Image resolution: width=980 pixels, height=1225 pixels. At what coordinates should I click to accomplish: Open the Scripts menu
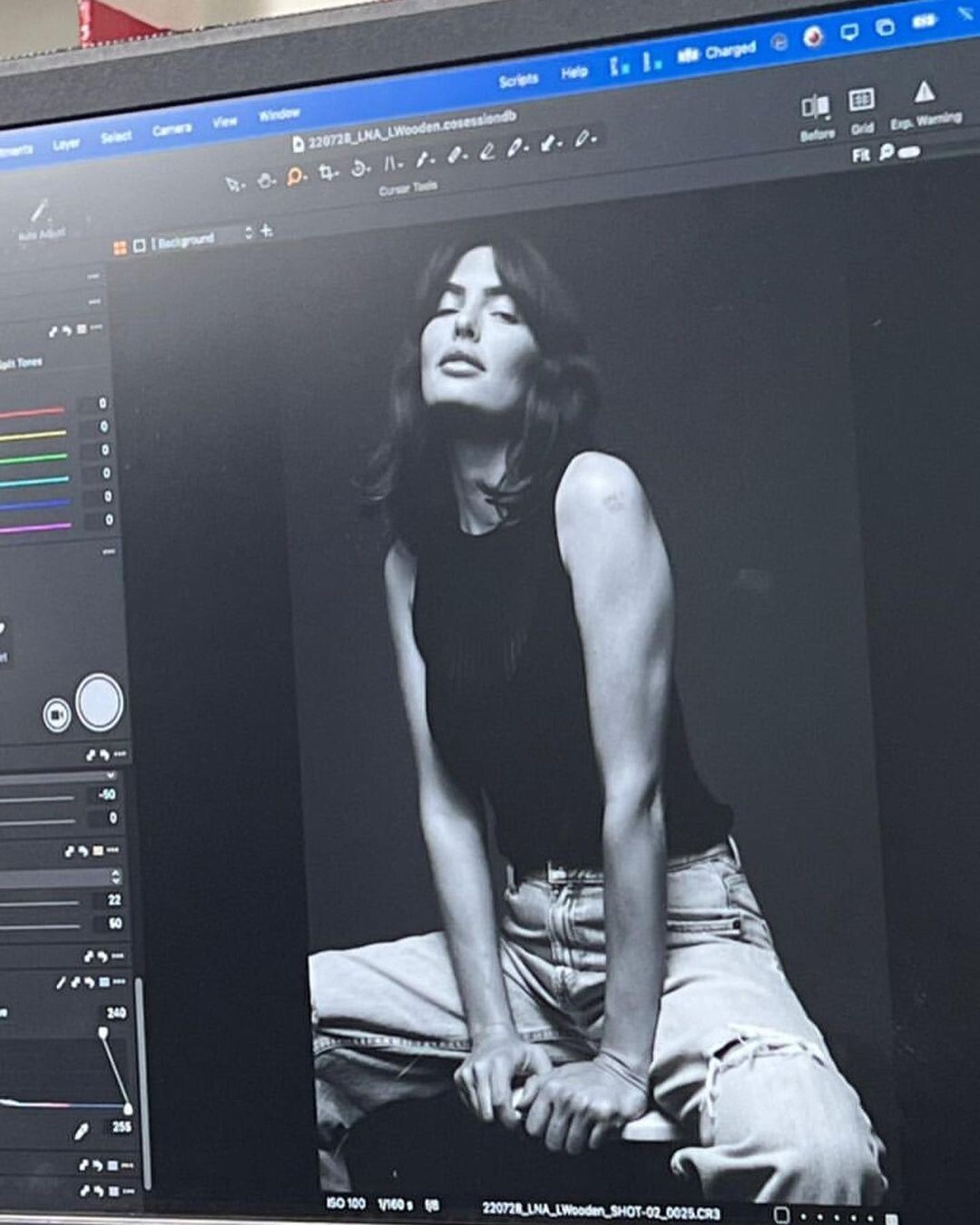coord(518,80)
